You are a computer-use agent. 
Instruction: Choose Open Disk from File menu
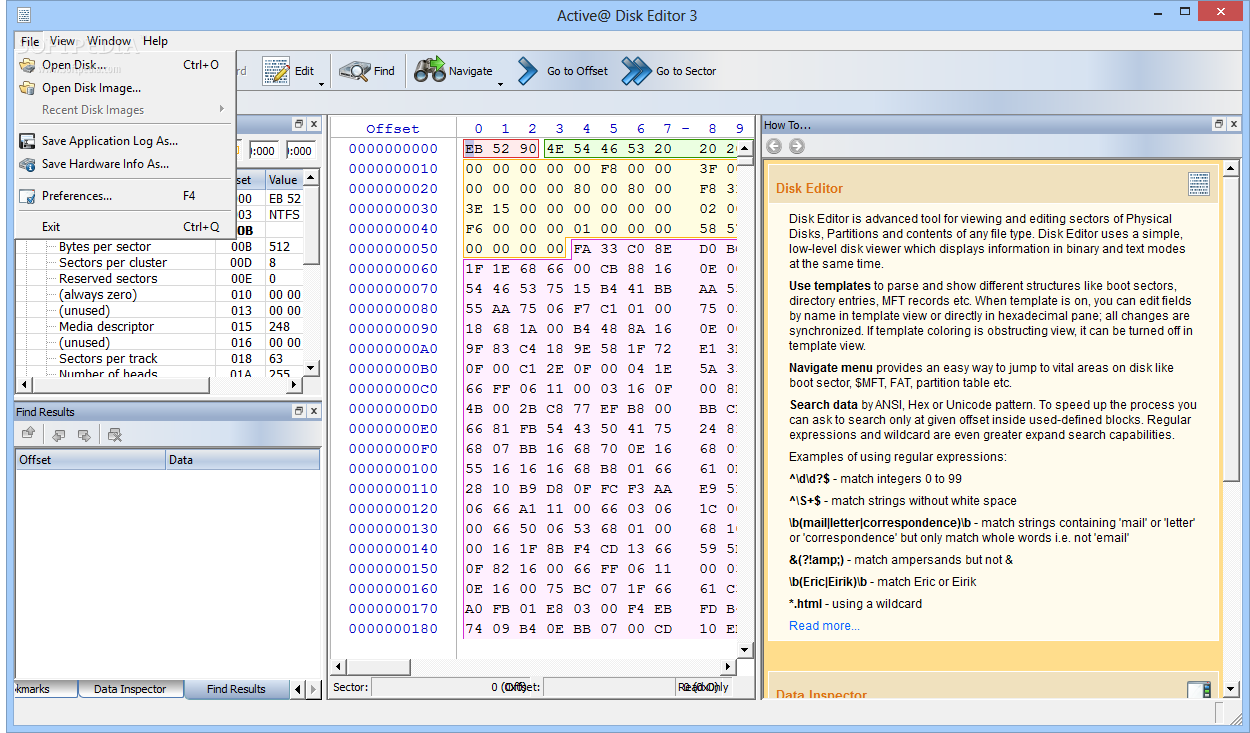point(125,65)
